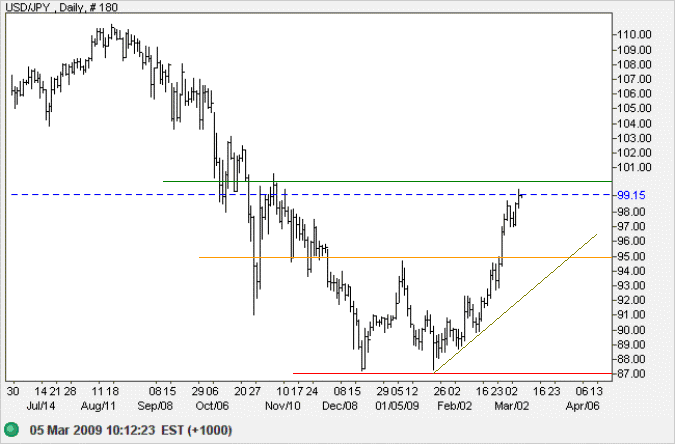Click the Mar/02 date axis label
This screenshot has height=444, width=675.
coord(511,406)
